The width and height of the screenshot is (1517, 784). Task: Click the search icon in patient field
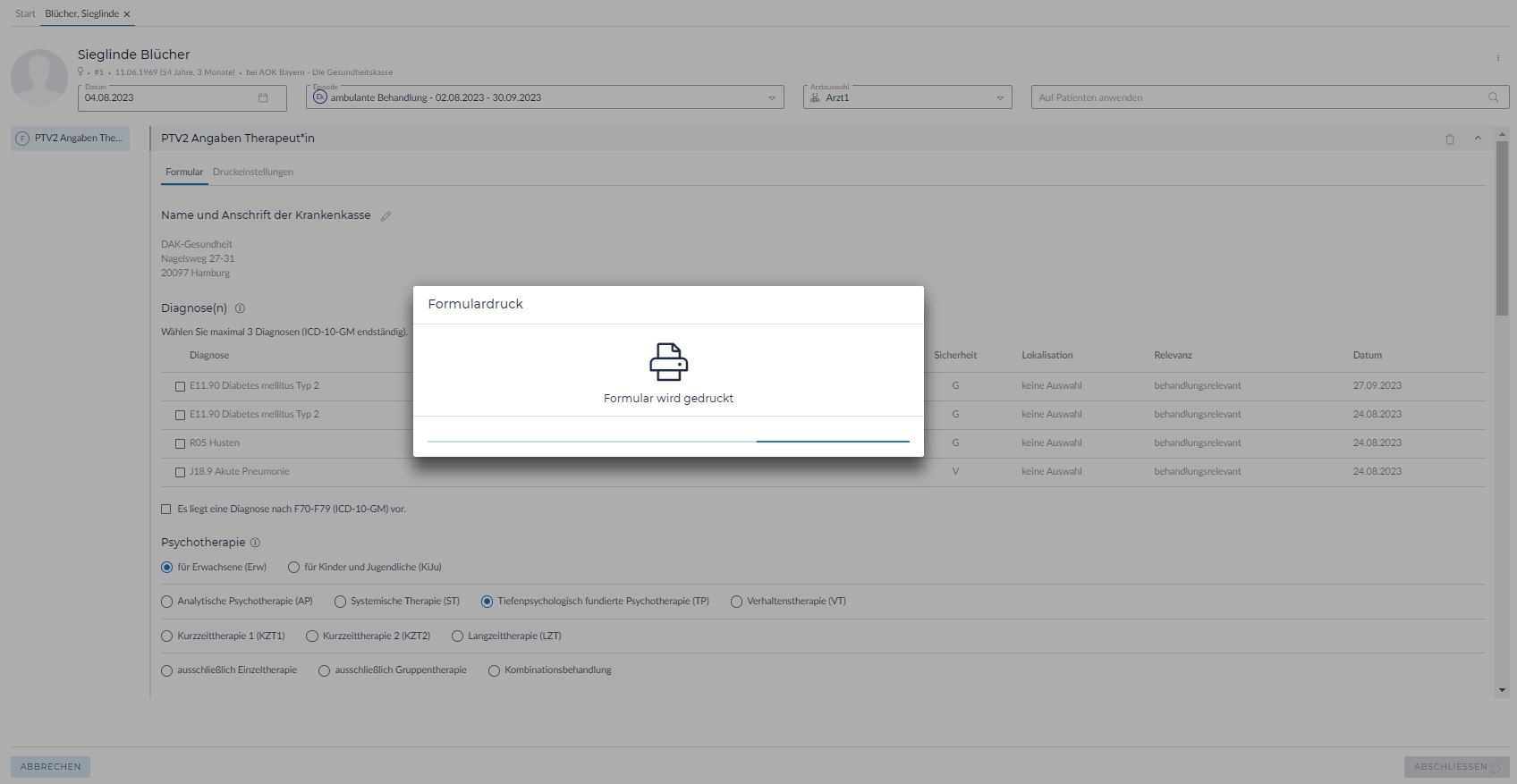point(1493,97)
